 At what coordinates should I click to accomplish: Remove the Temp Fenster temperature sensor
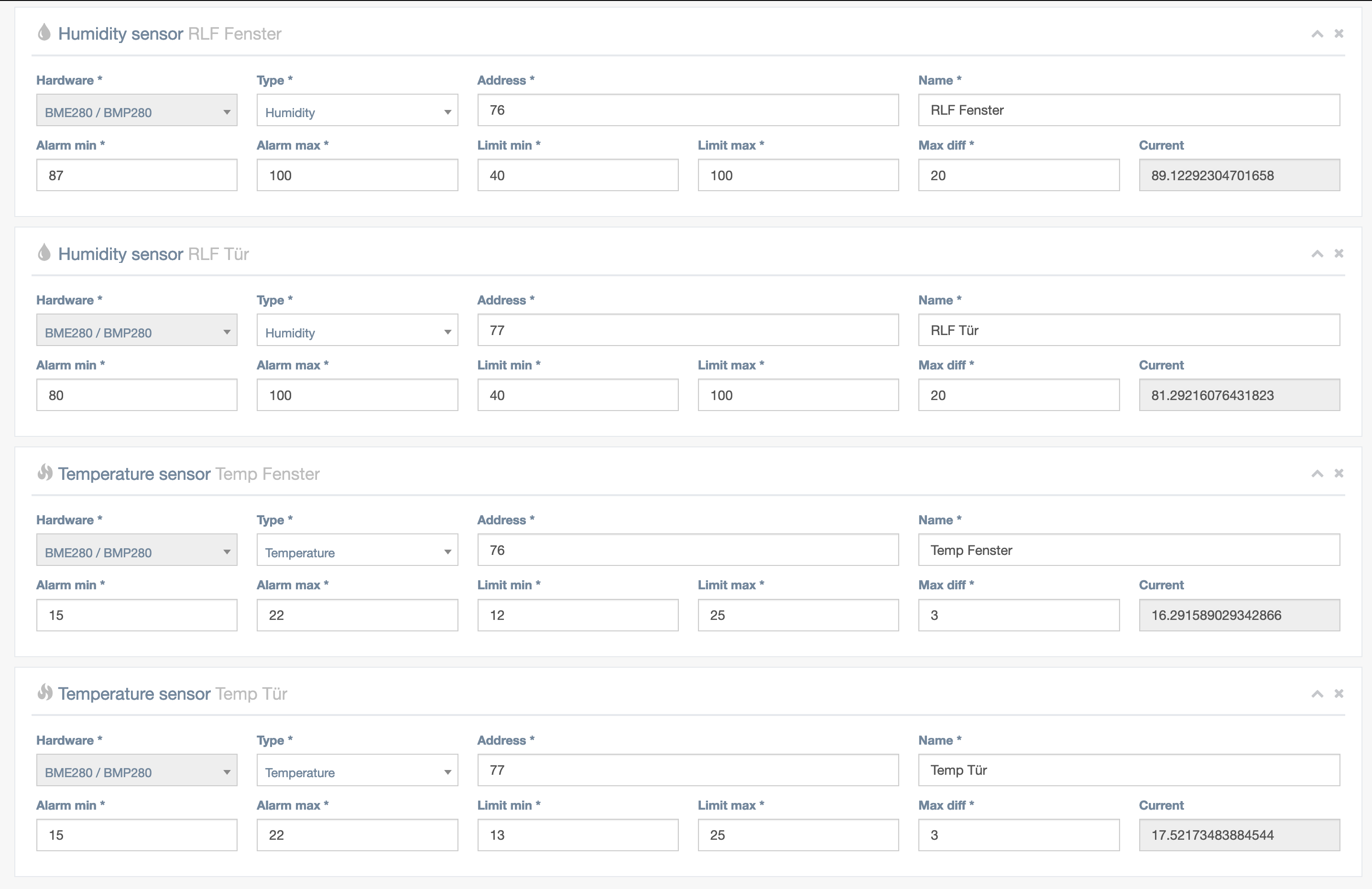[1339, 473]
